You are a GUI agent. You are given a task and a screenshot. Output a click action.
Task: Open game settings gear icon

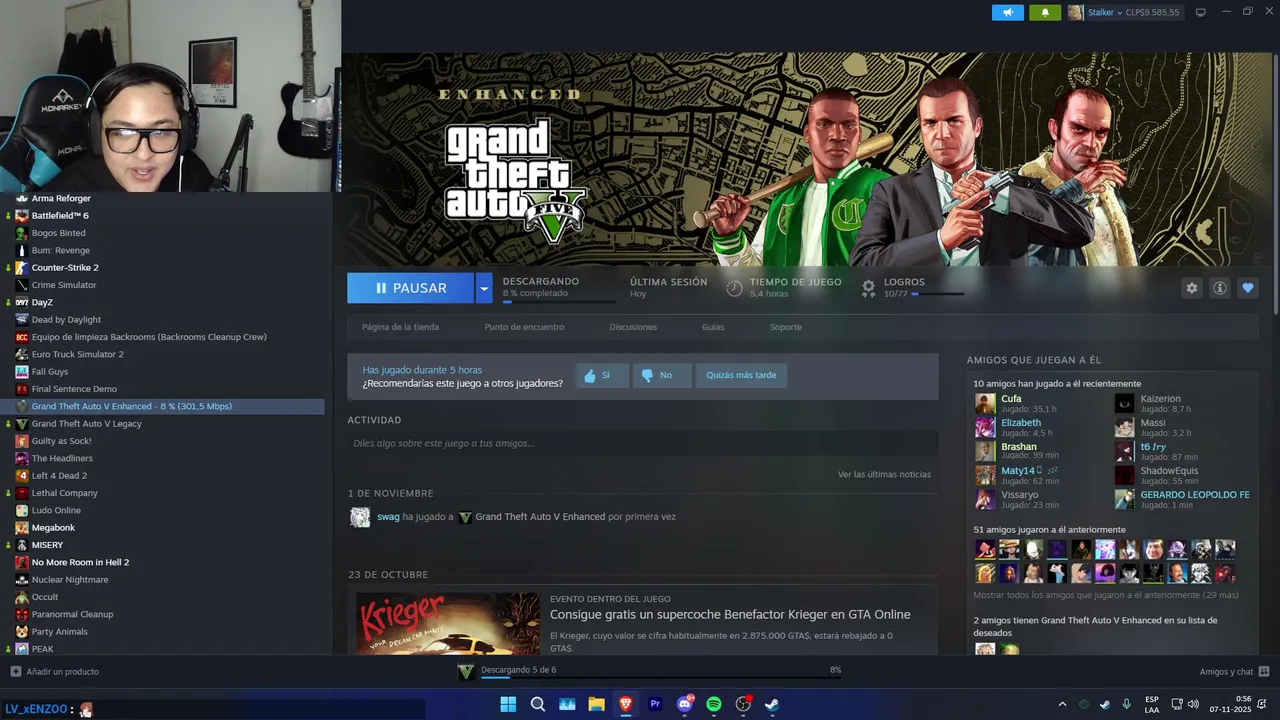1191,288
